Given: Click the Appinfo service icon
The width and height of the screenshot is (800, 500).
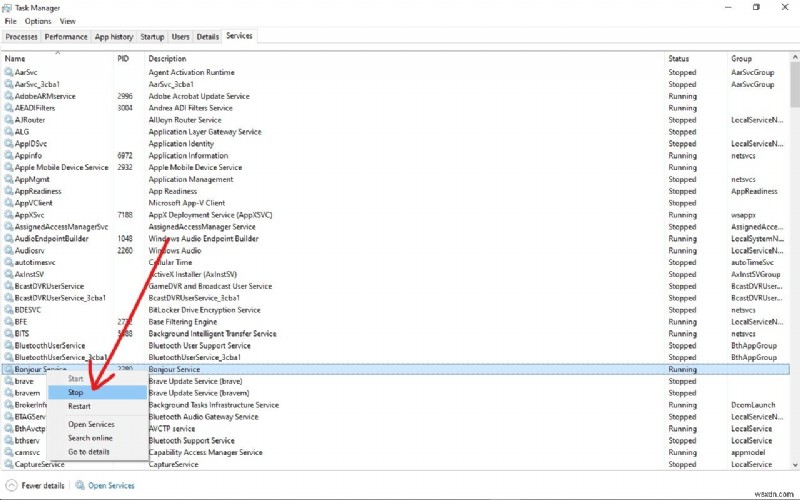Looking at the screenshot, I should (x=9, y=155).
